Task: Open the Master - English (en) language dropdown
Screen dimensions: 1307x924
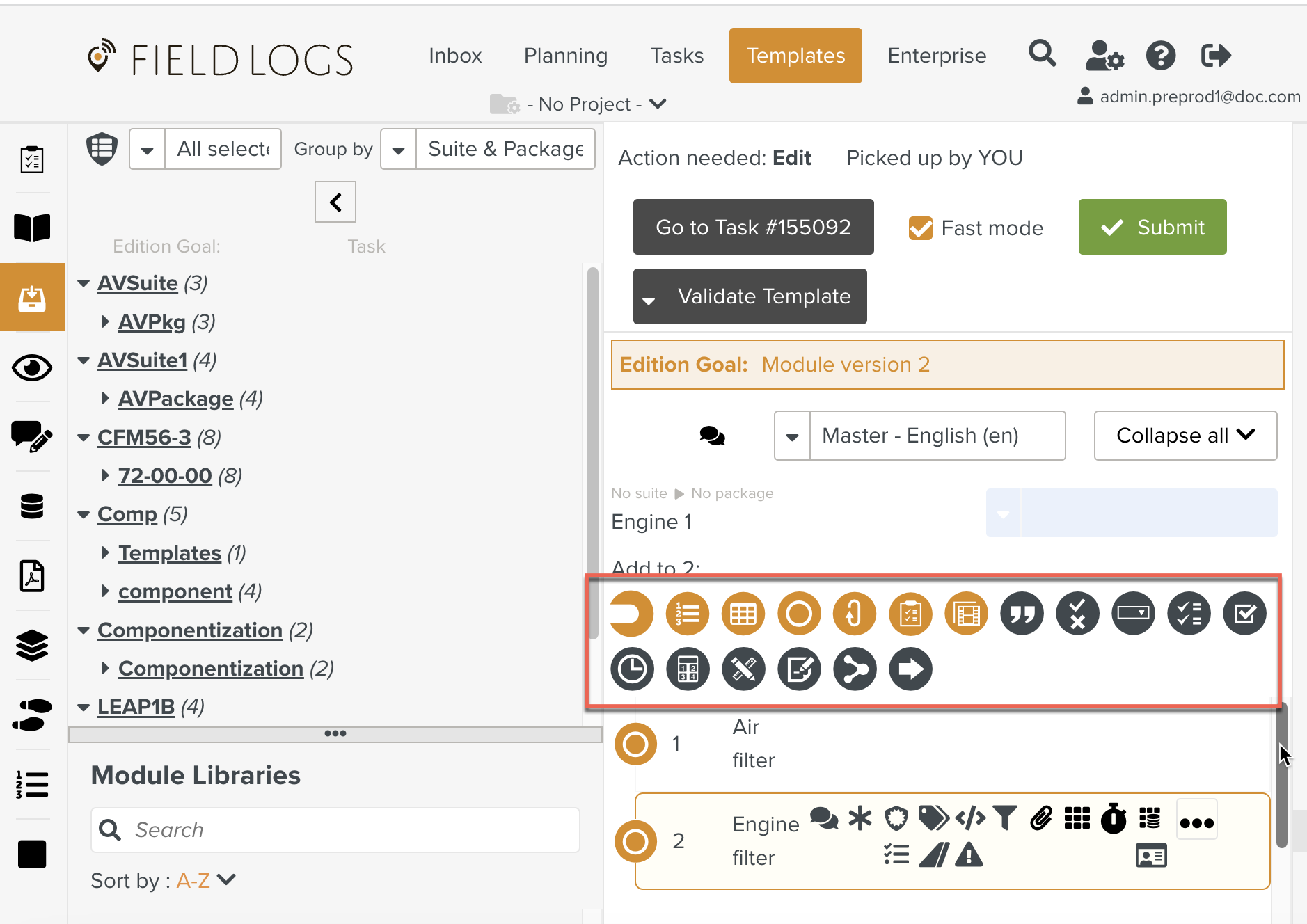Action: [919, 436]
